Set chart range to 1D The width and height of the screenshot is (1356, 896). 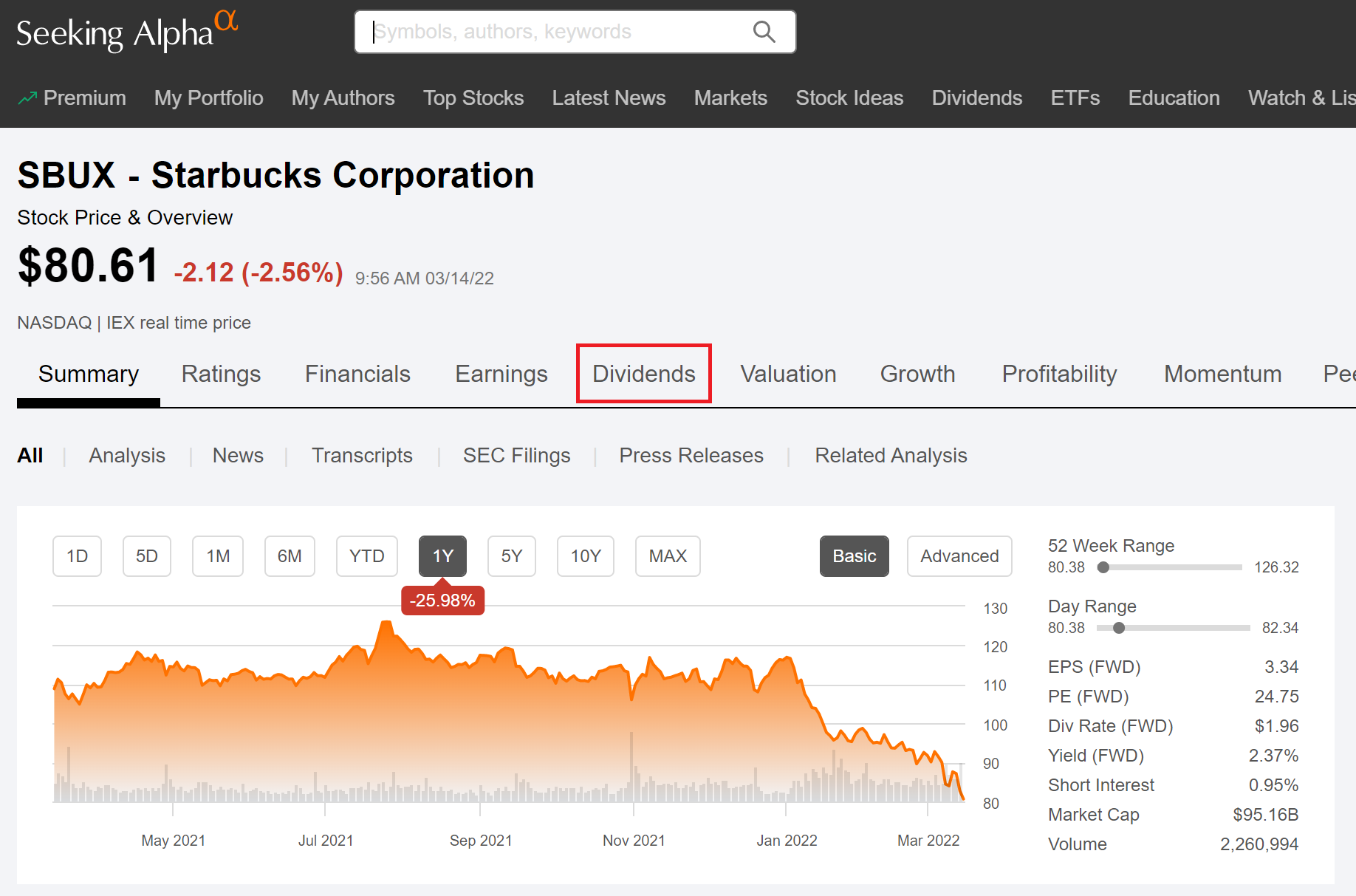[x=77, y=556]
